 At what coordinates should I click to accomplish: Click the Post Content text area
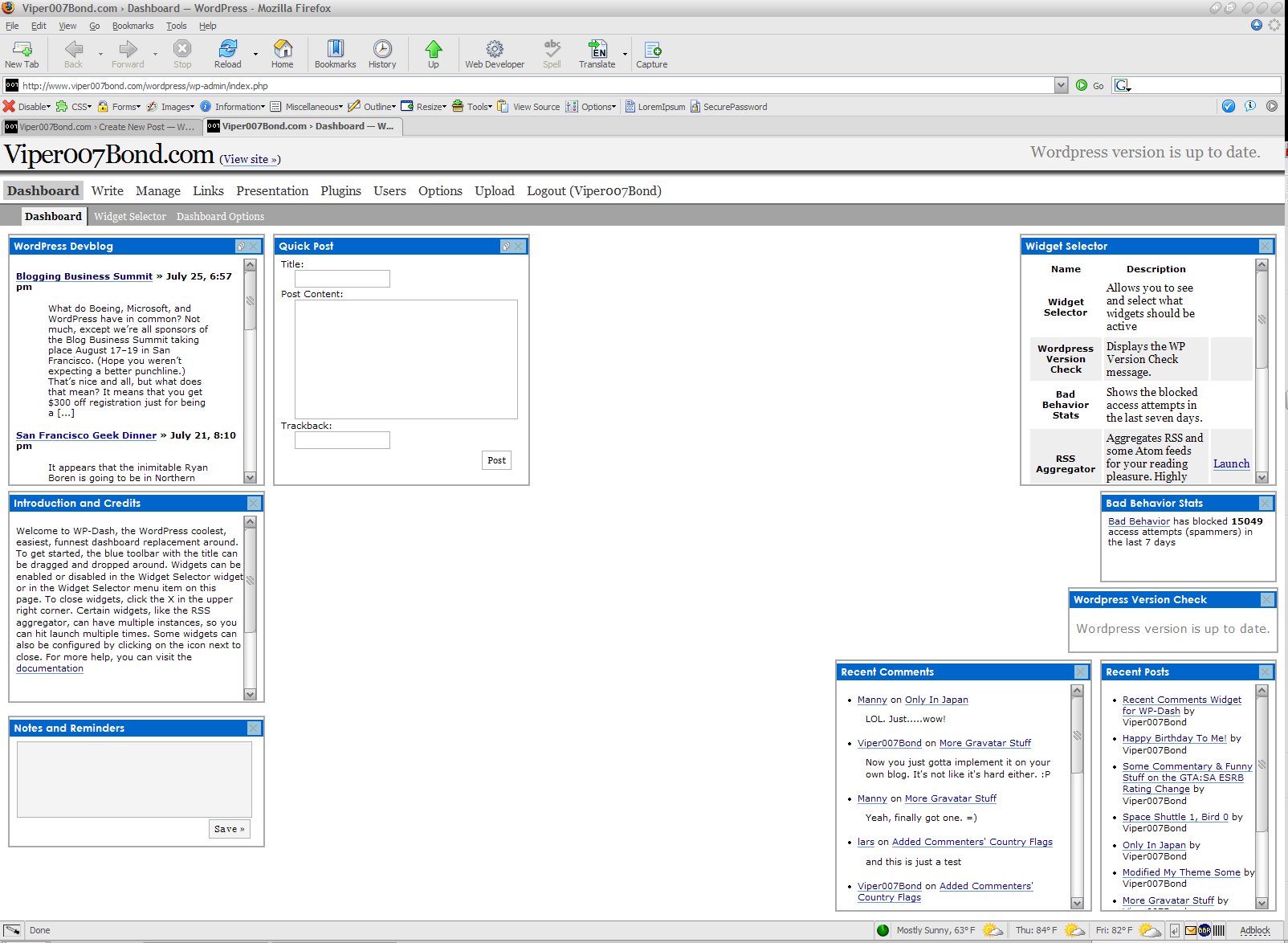pyautogui.click(x=406, y=360)
